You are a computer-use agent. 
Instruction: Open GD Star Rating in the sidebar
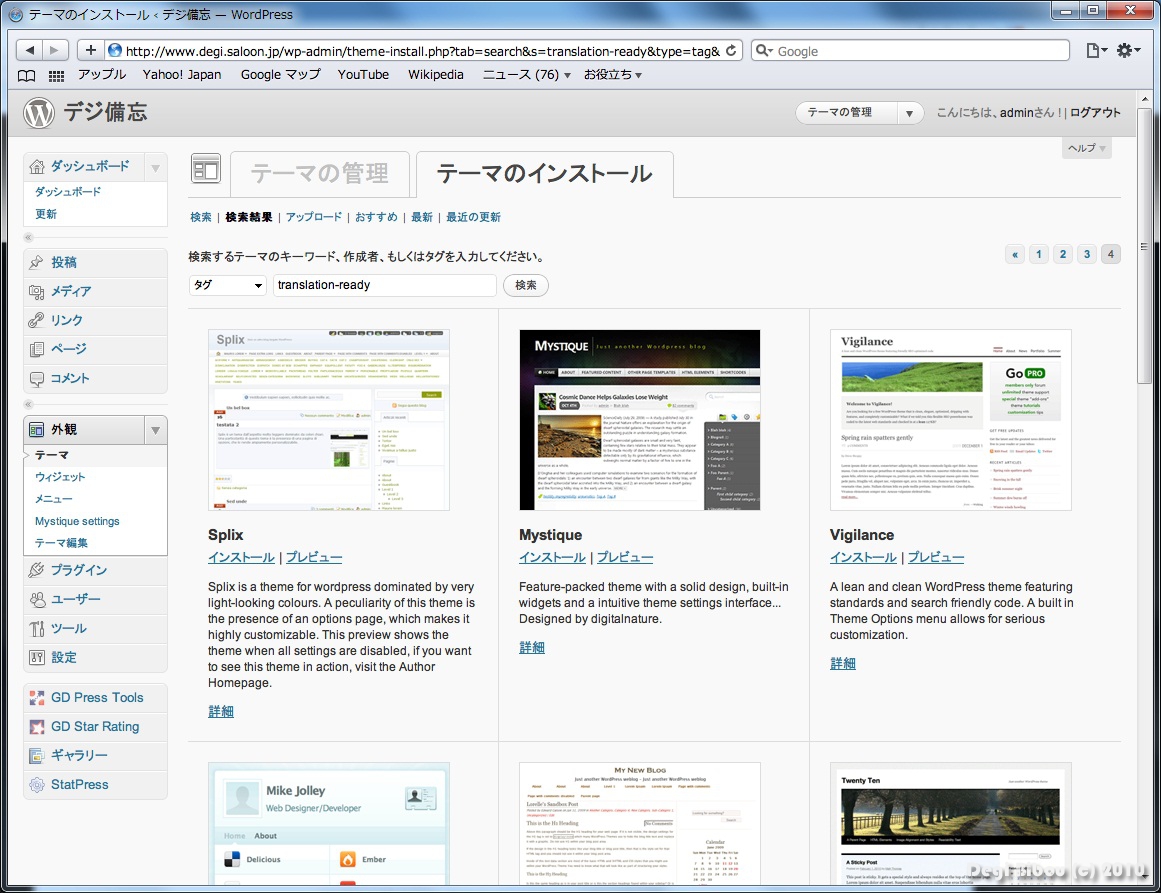95,726
